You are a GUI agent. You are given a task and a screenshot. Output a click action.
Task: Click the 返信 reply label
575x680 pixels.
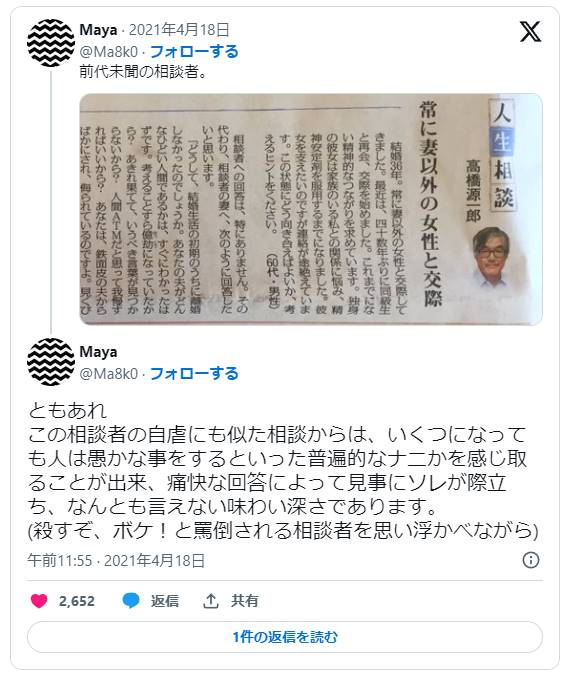[x=165, y=601]
